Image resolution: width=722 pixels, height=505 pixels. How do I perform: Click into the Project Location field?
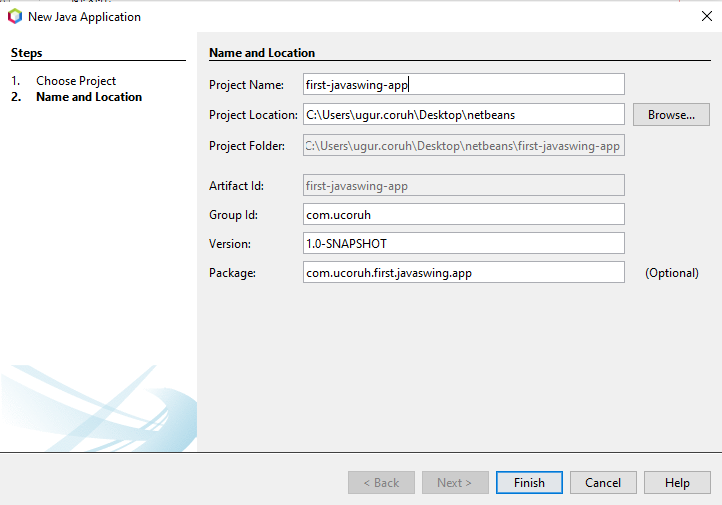(464, 114)
